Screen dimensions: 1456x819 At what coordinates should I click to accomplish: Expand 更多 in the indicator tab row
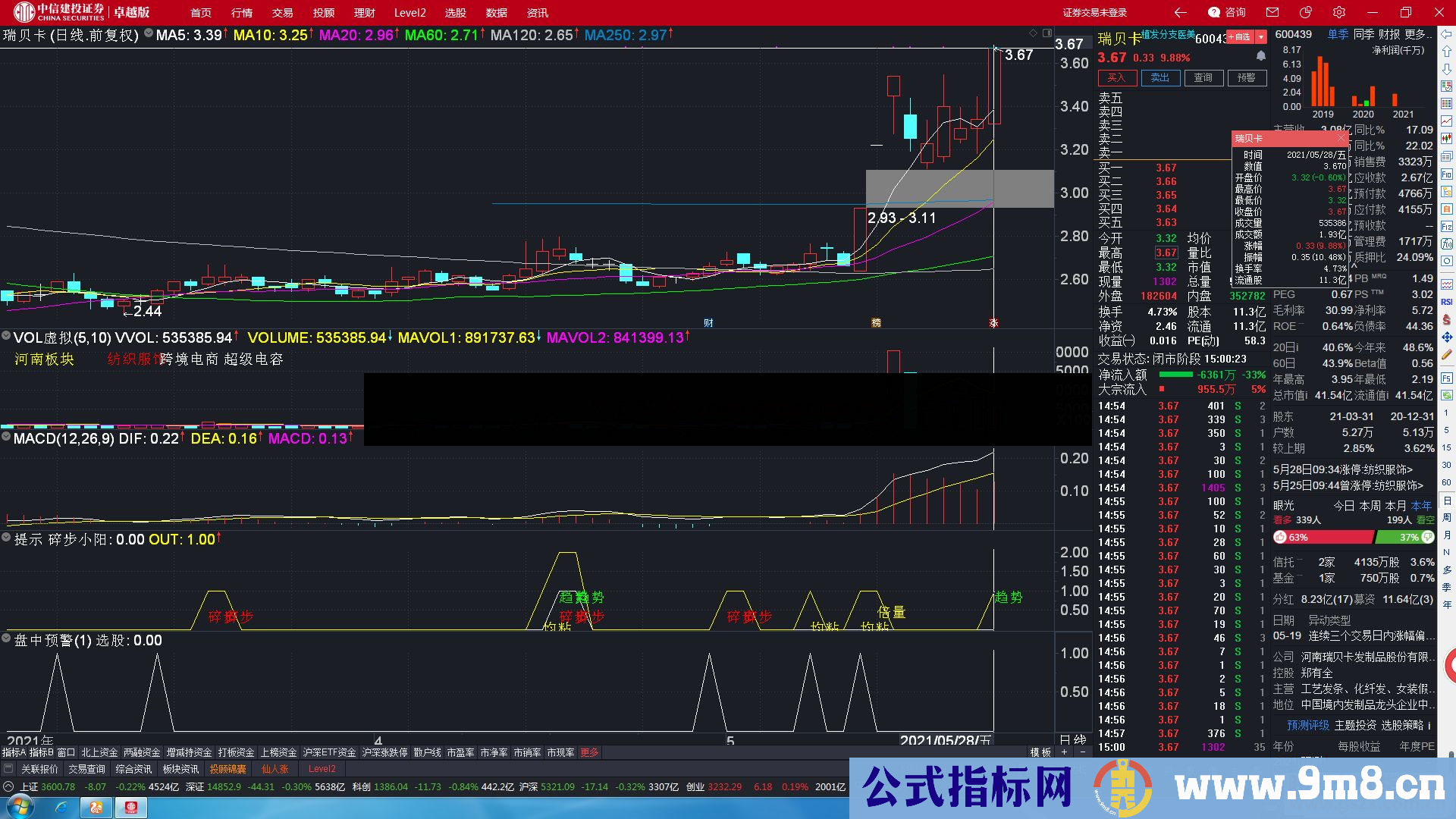[x=589, y=752]
